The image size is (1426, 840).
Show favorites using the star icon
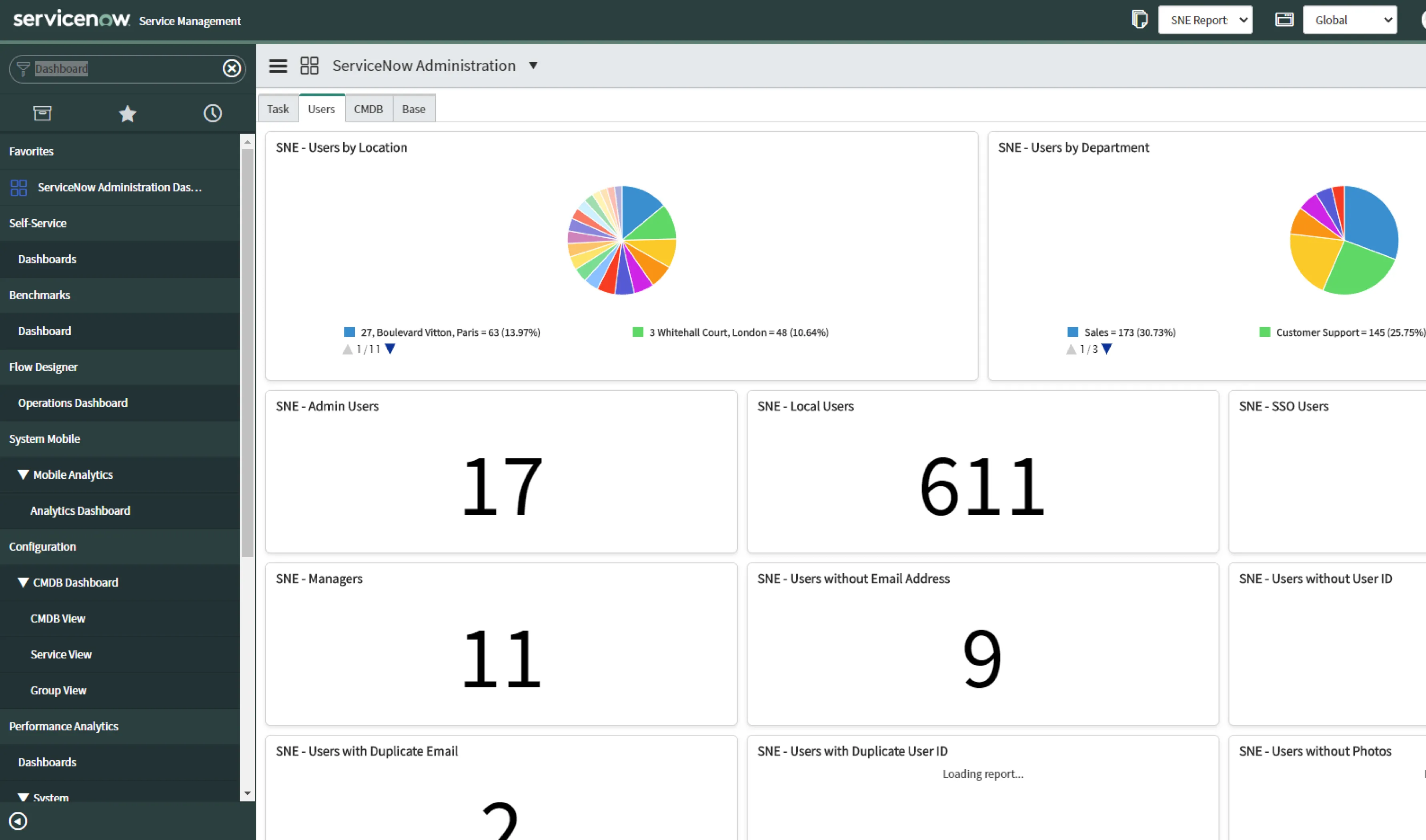click(x=127, y=113)
